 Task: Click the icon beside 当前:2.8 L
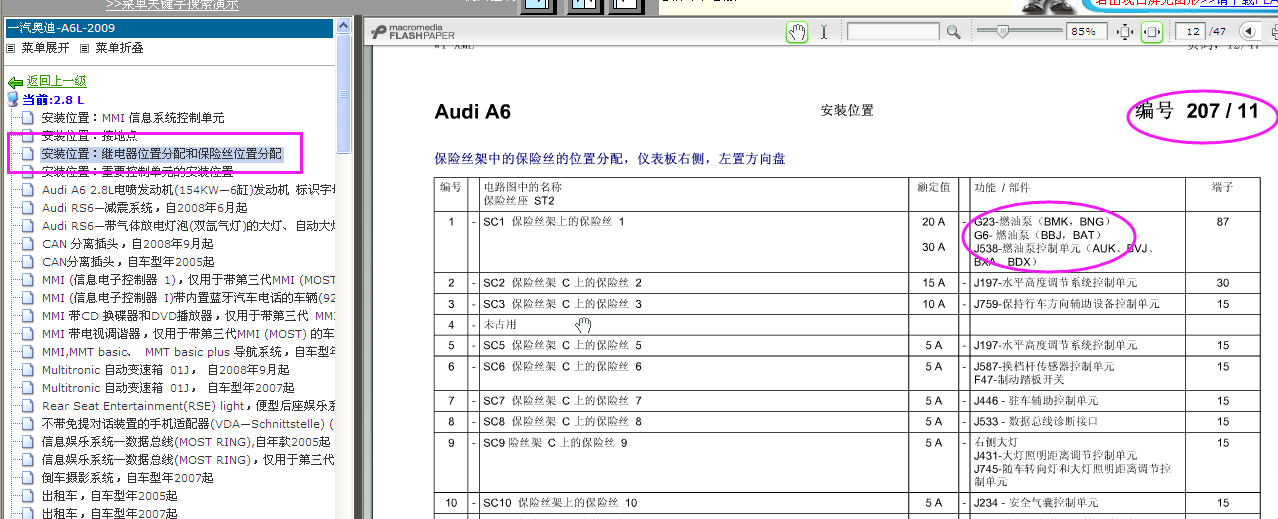pos(13,99)
